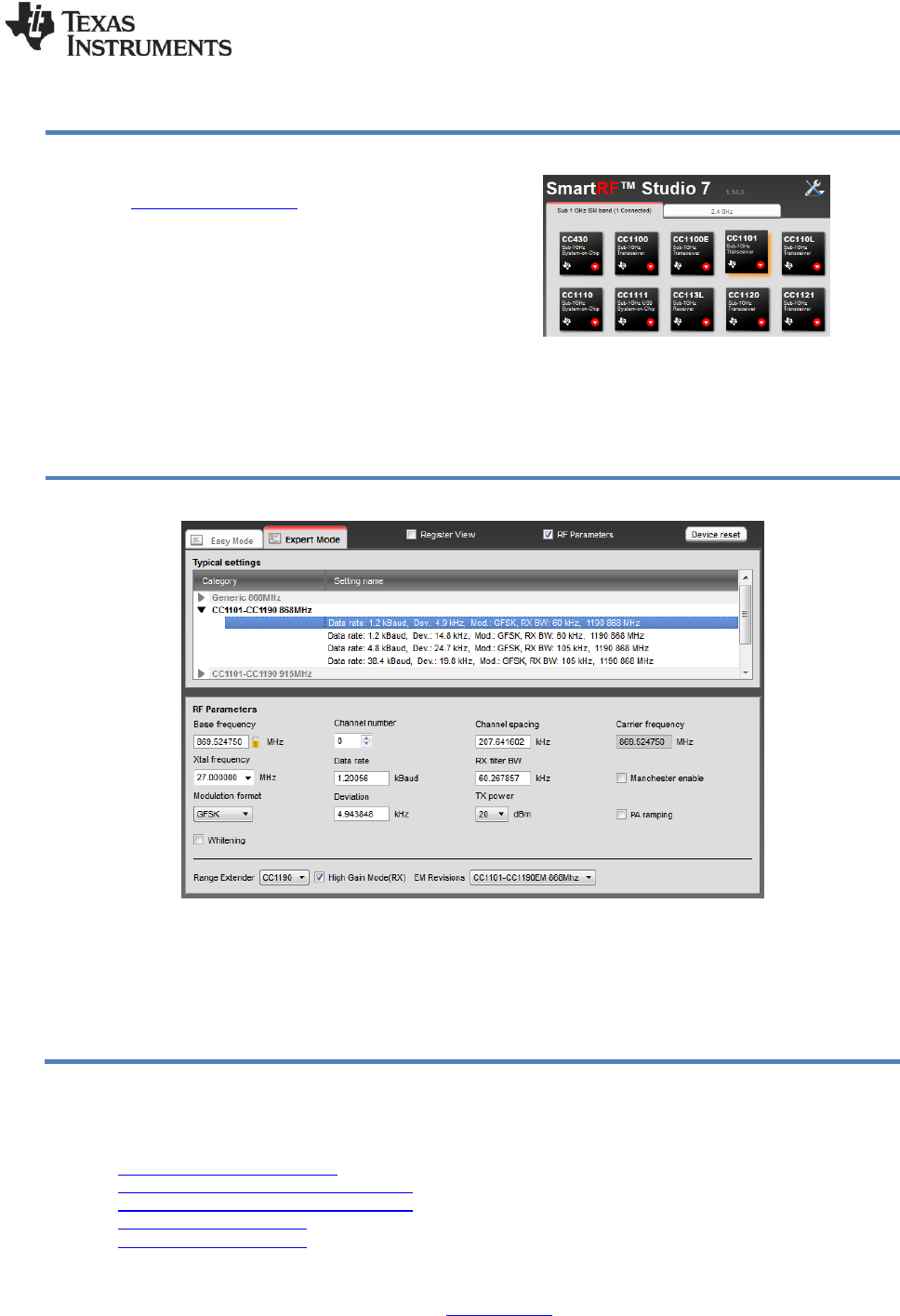The height and width of the screenshot is (1316, 900).
Task: Click the Channel spacing input field
Action: tap(502, 742)
